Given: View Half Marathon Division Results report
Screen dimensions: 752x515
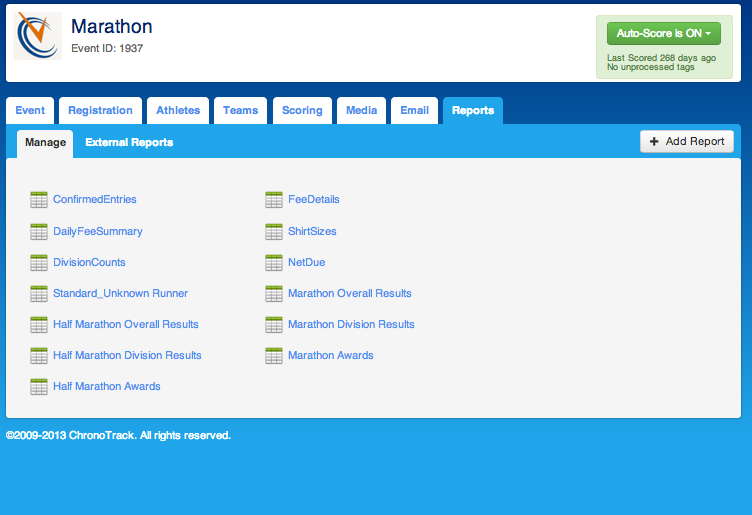Looking at the screenshot, I should click(x=127, y=355).
